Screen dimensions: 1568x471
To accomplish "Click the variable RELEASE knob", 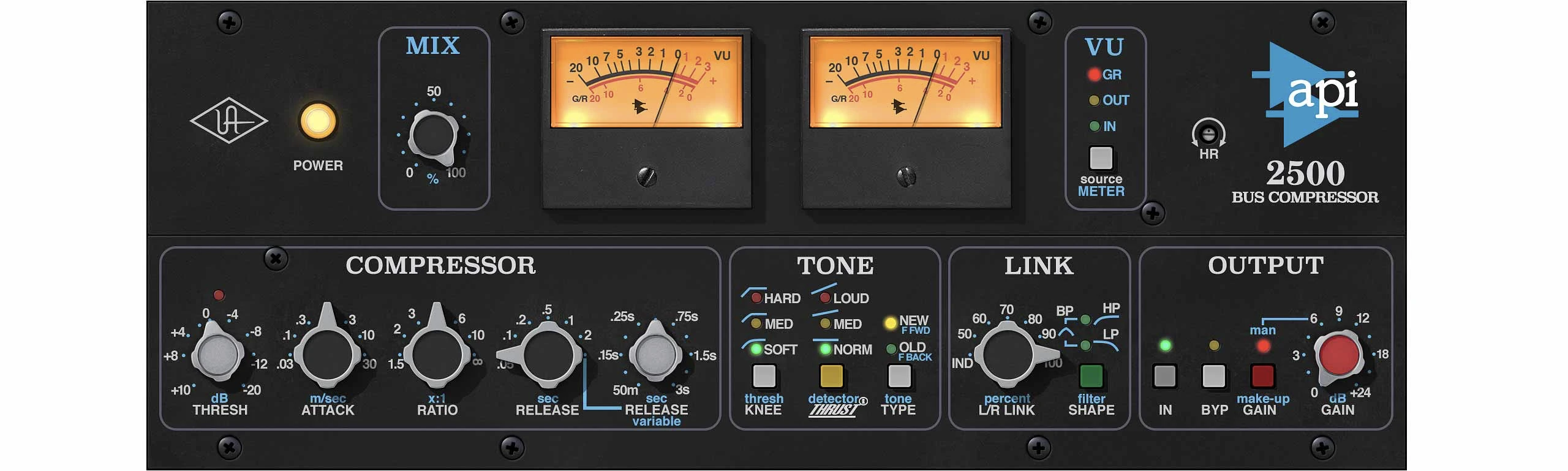I will click(x=655, y=354).
